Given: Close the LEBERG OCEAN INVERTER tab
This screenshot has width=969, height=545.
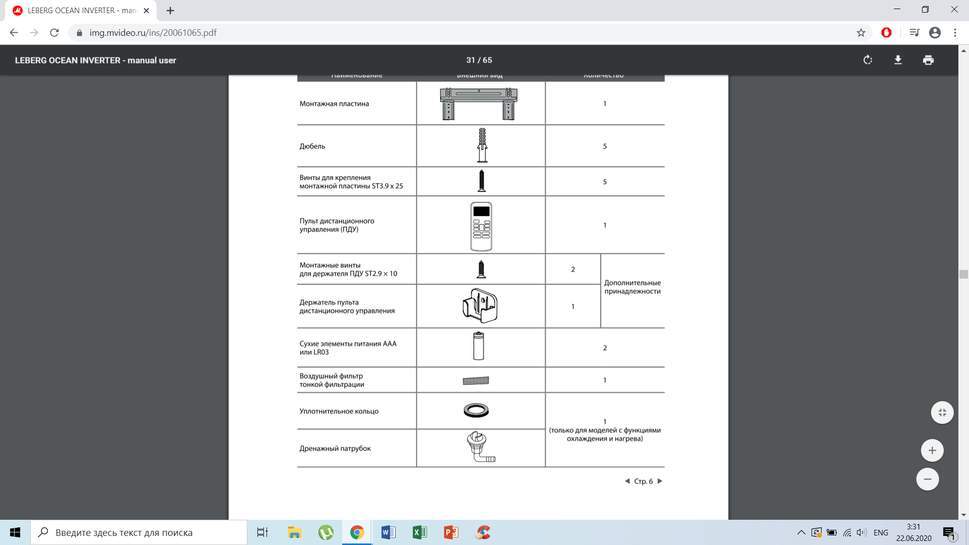Looking at the screenshot, I should coord(146,11).
